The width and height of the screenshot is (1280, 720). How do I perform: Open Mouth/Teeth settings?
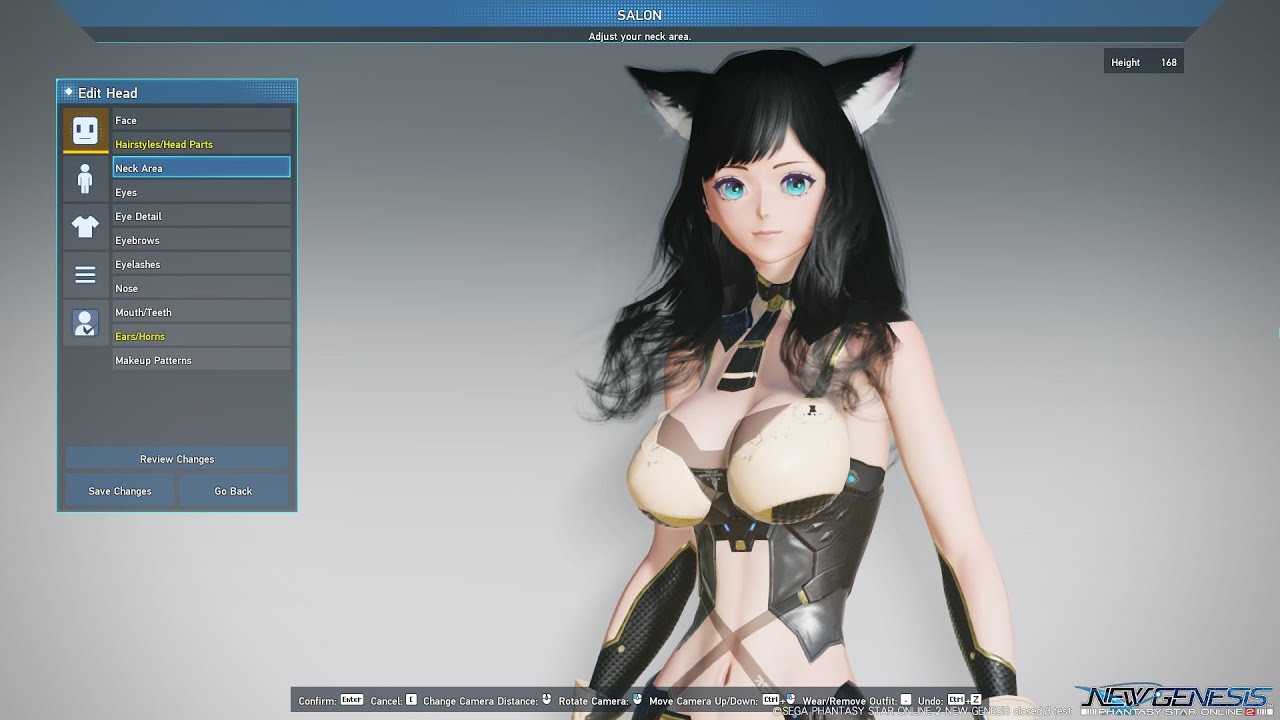[x=201, y=312]
